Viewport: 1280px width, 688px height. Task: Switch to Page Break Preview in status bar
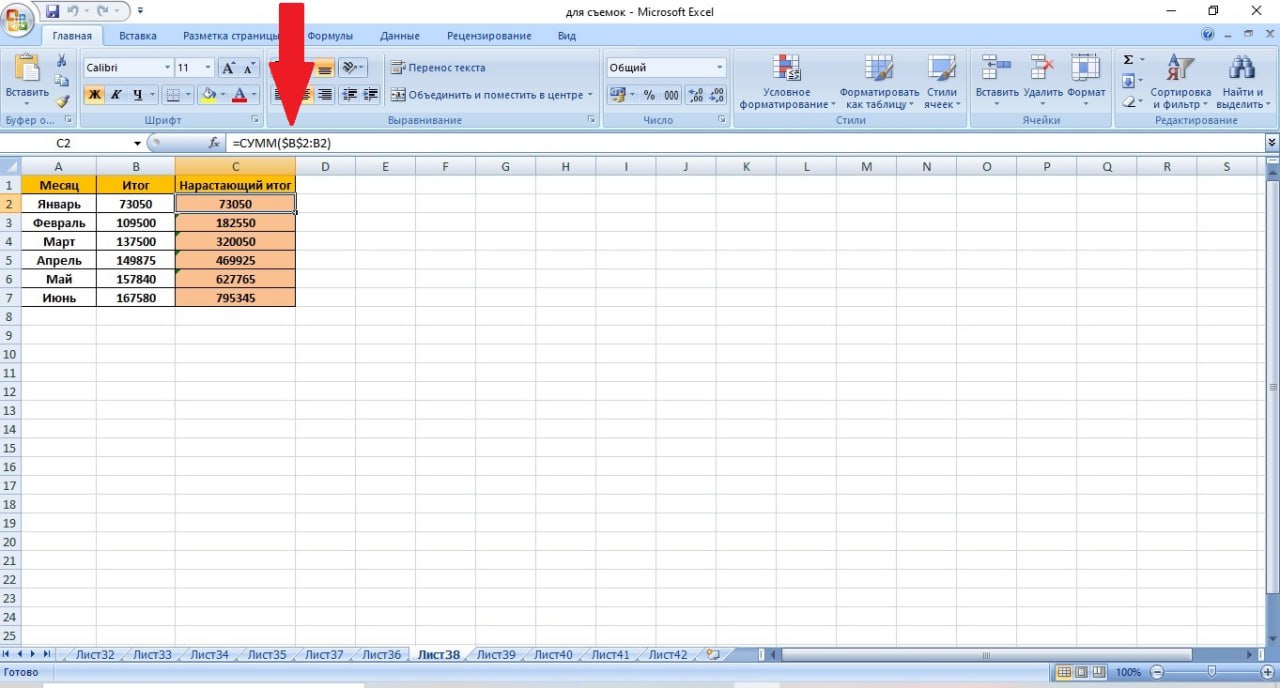[1098, 672]
